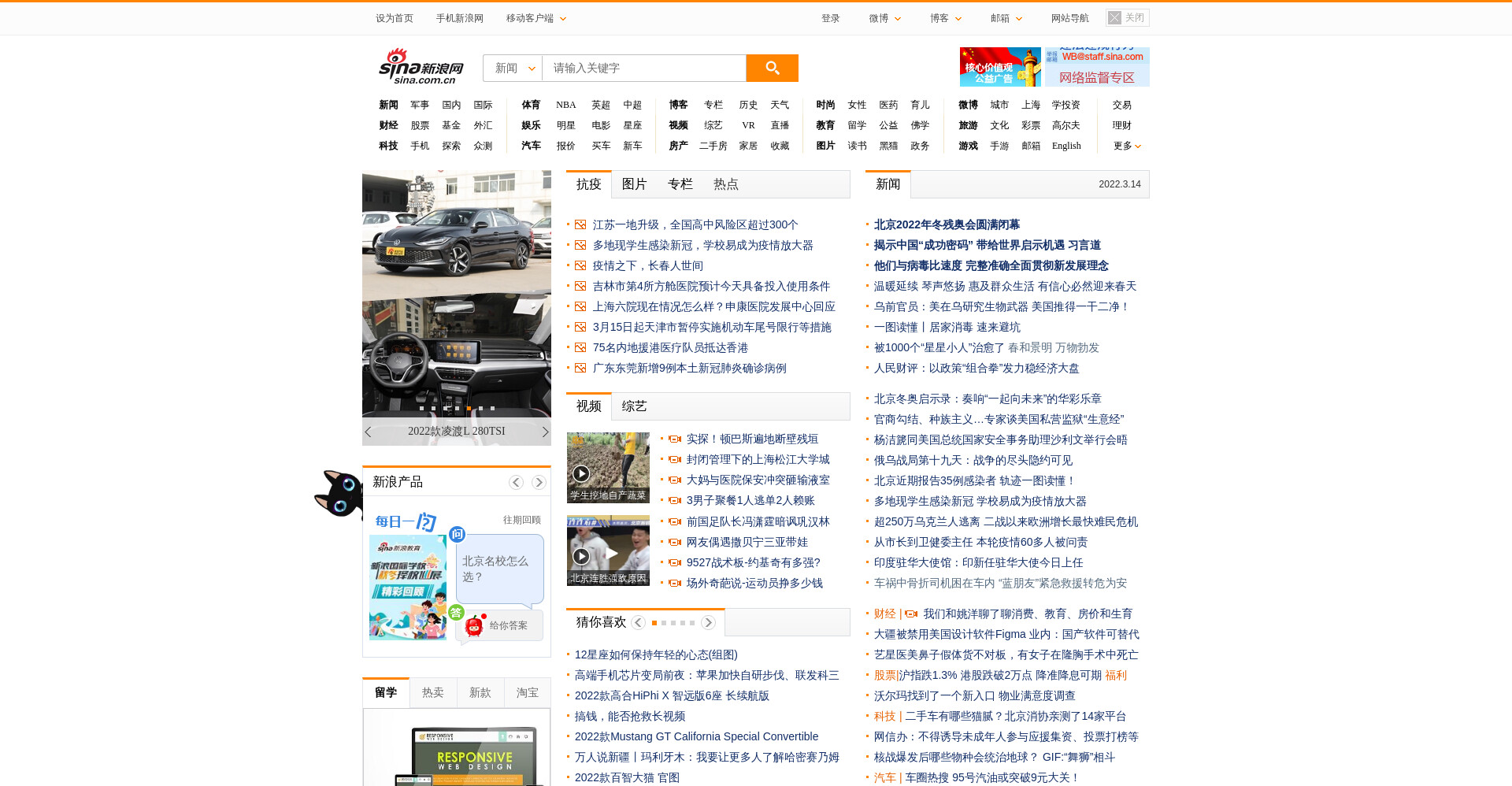
Task: Open the 科技 navigation category
Action: click(x=388, y=146)
